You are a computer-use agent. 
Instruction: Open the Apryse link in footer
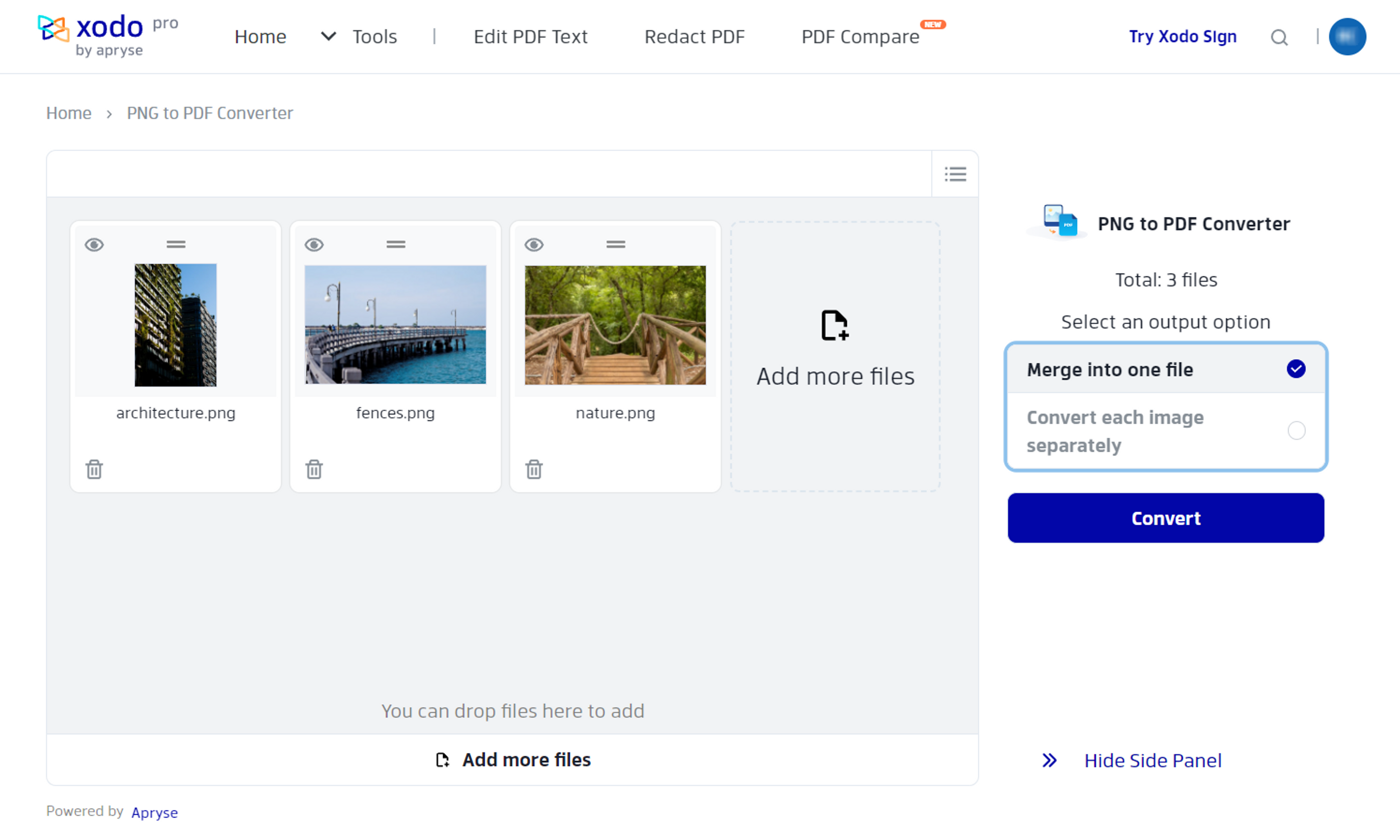[155, 812]
